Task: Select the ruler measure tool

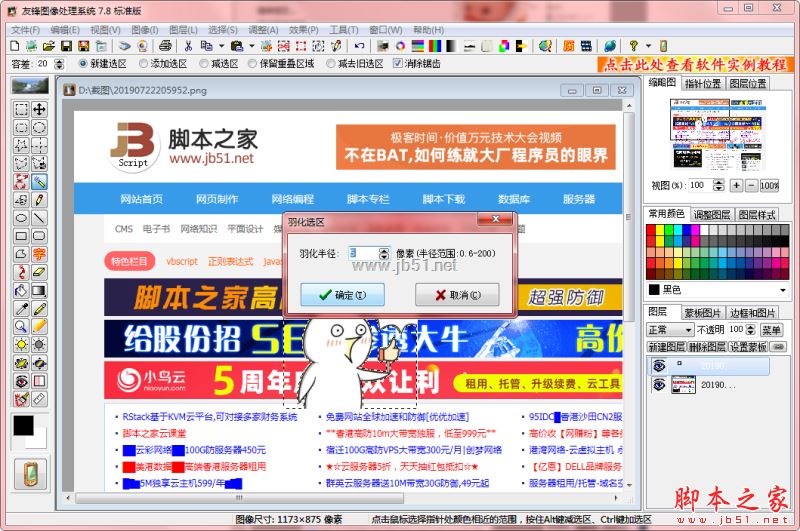Action: (x=39, y=399)
